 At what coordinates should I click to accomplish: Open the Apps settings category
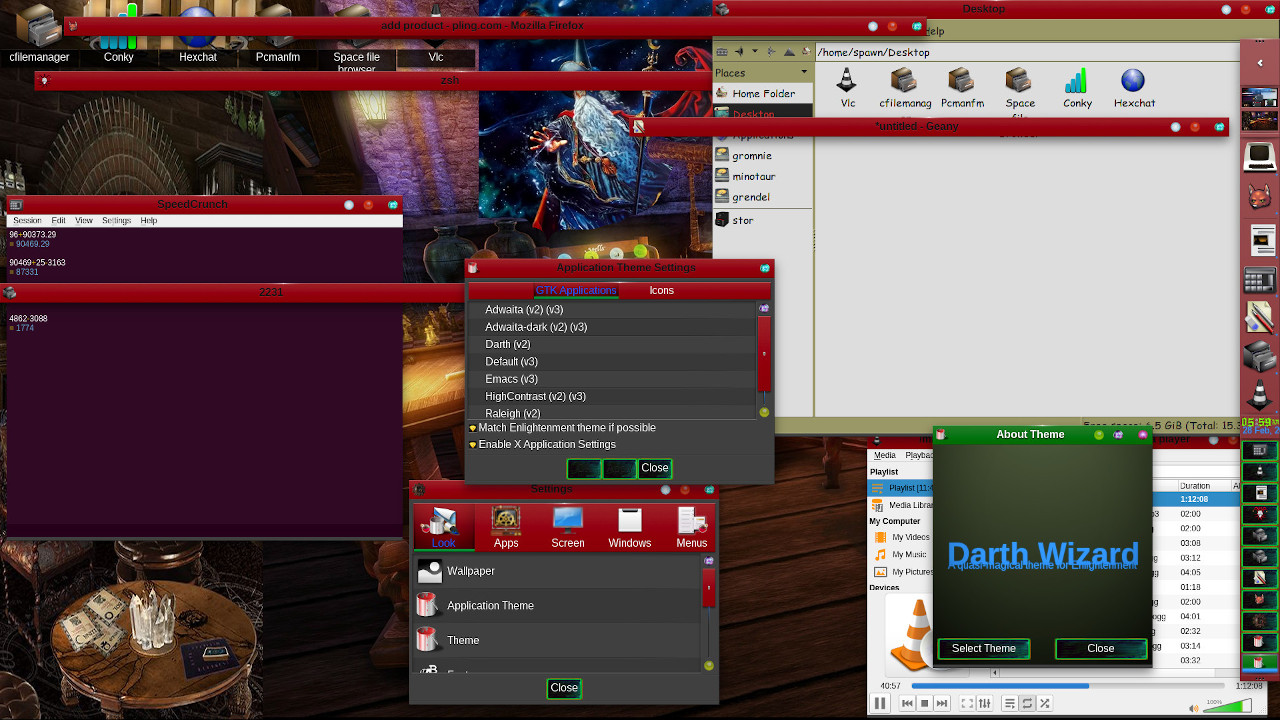tap(506, 527)
